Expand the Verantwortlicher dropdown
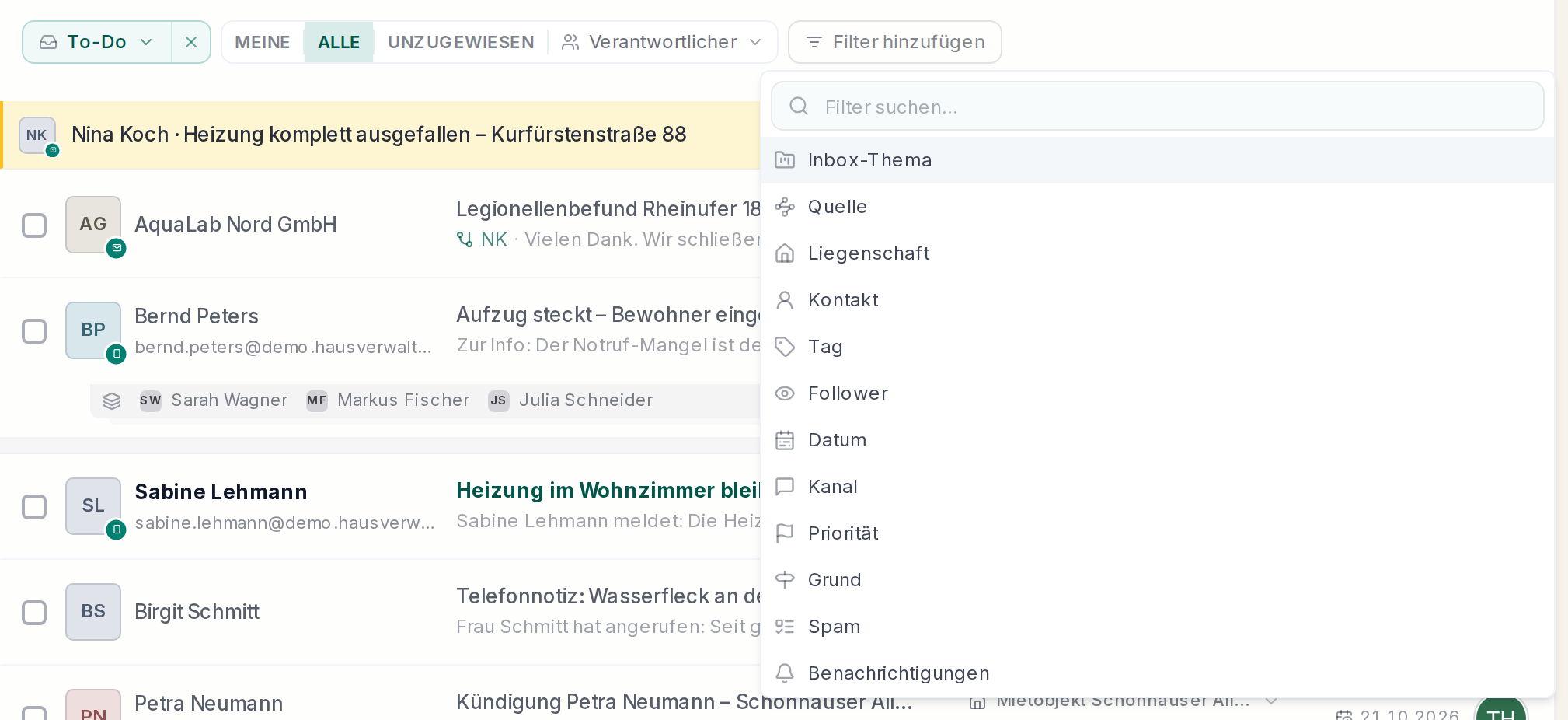Screen dimensions: 1568x720 click(662, 42)
